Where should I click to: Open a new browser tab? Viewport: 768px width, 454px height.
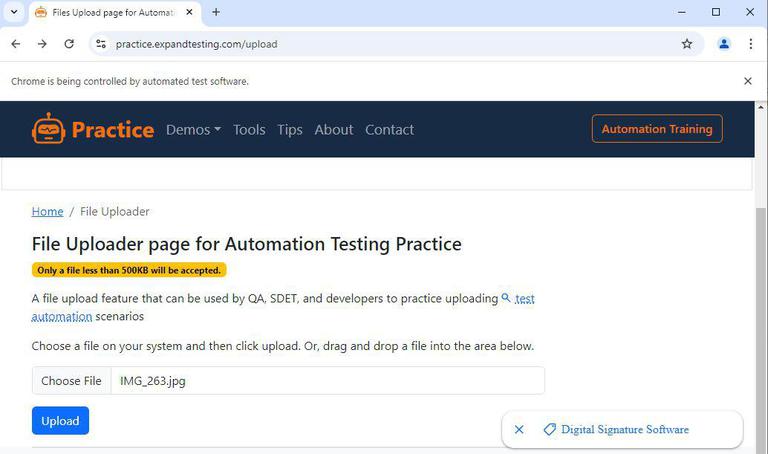216,12
